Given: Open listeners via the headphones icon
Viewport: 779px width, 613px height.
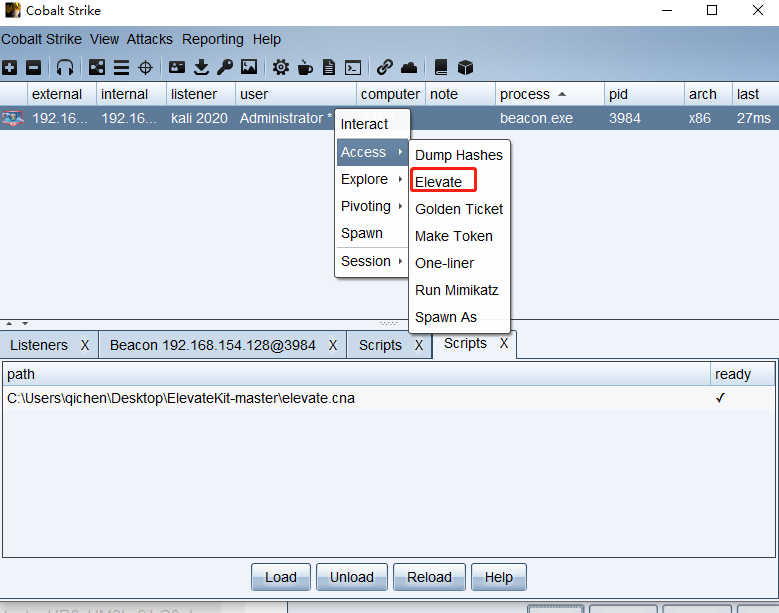Looking at the screenshot, I should click(x=65, y=67).
